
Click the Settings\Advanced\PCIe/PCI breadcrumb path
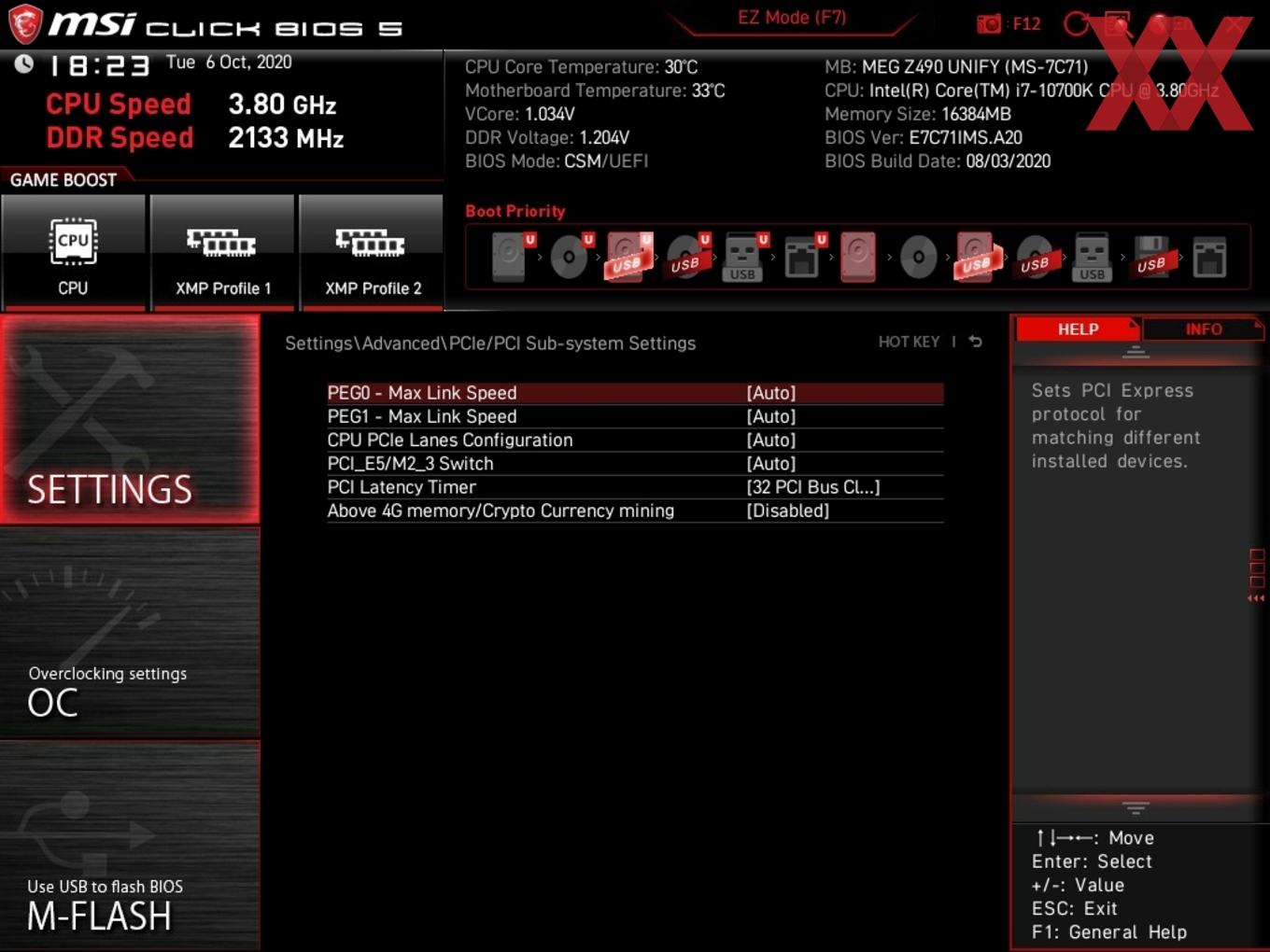tap(490, 343)
